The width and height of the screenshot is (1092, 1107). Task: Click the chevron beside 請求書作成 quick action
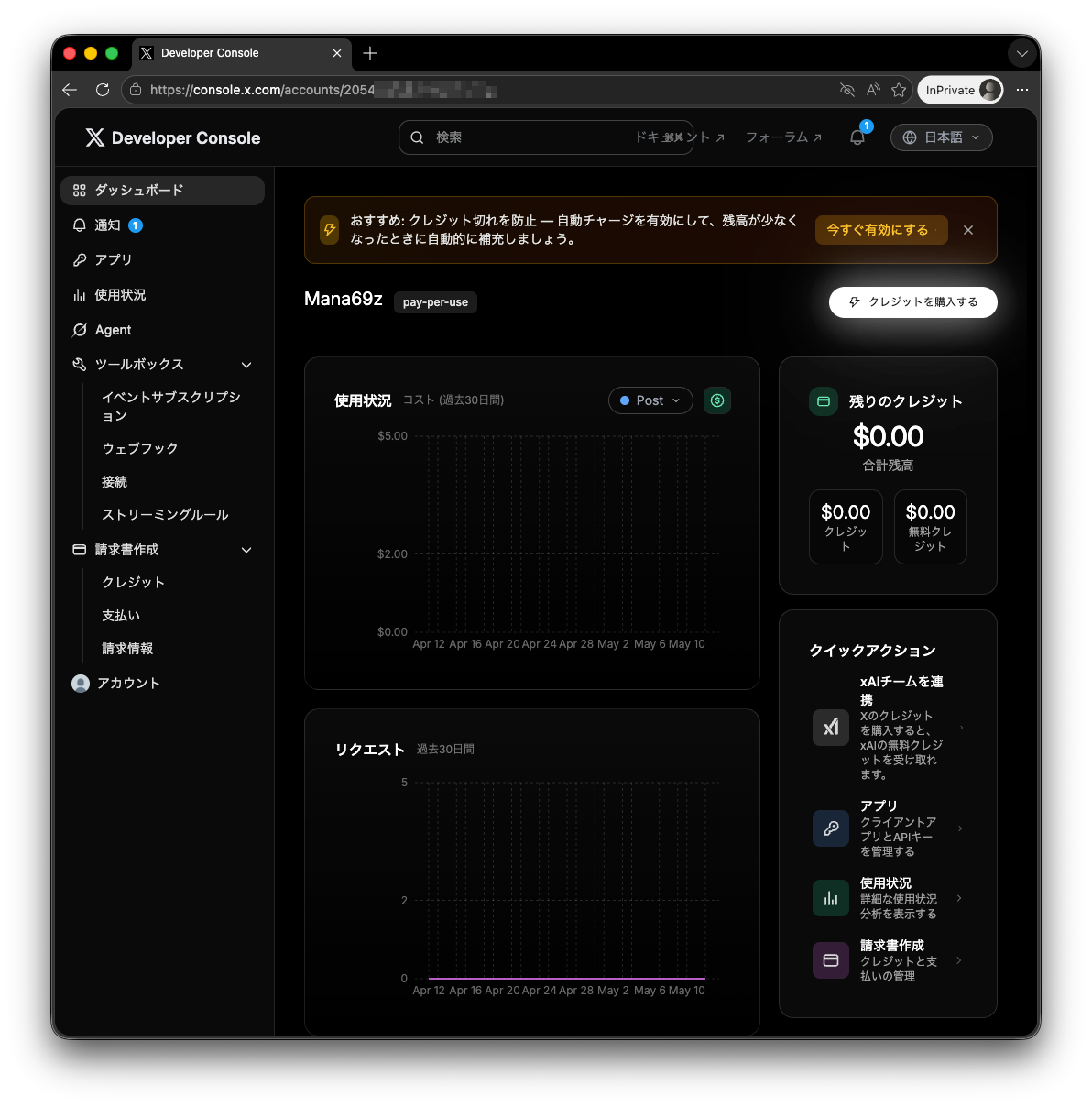[x=959, y=960]
